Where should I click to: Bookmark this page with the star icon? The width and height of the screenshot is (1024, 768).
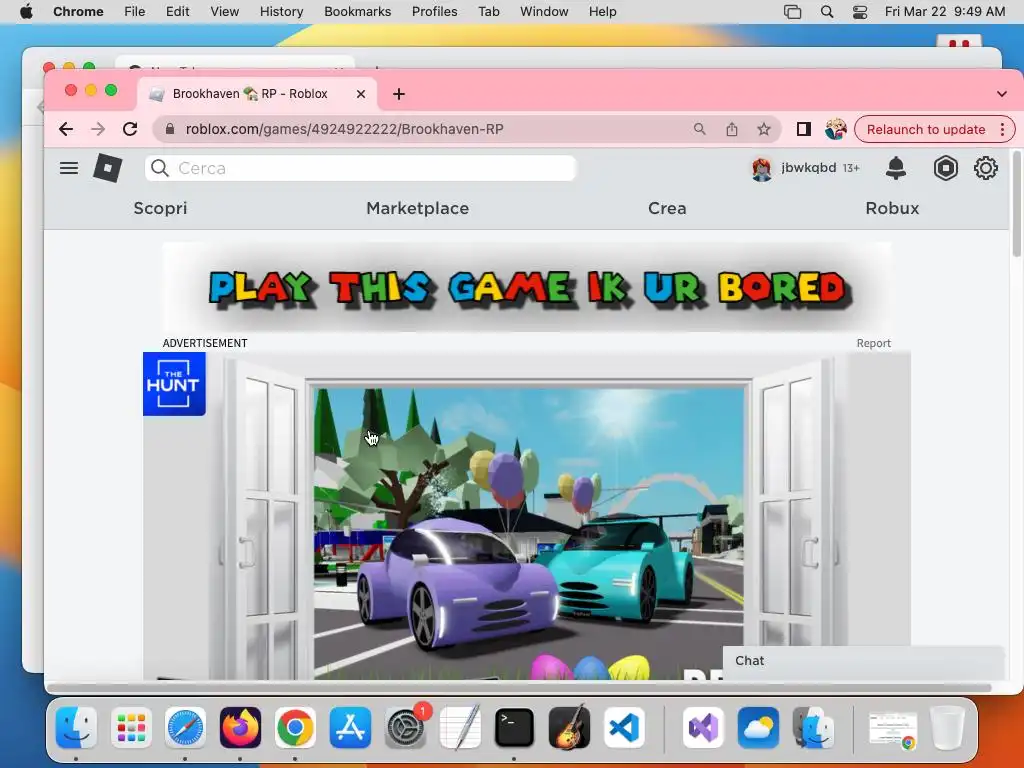[763, 129]
